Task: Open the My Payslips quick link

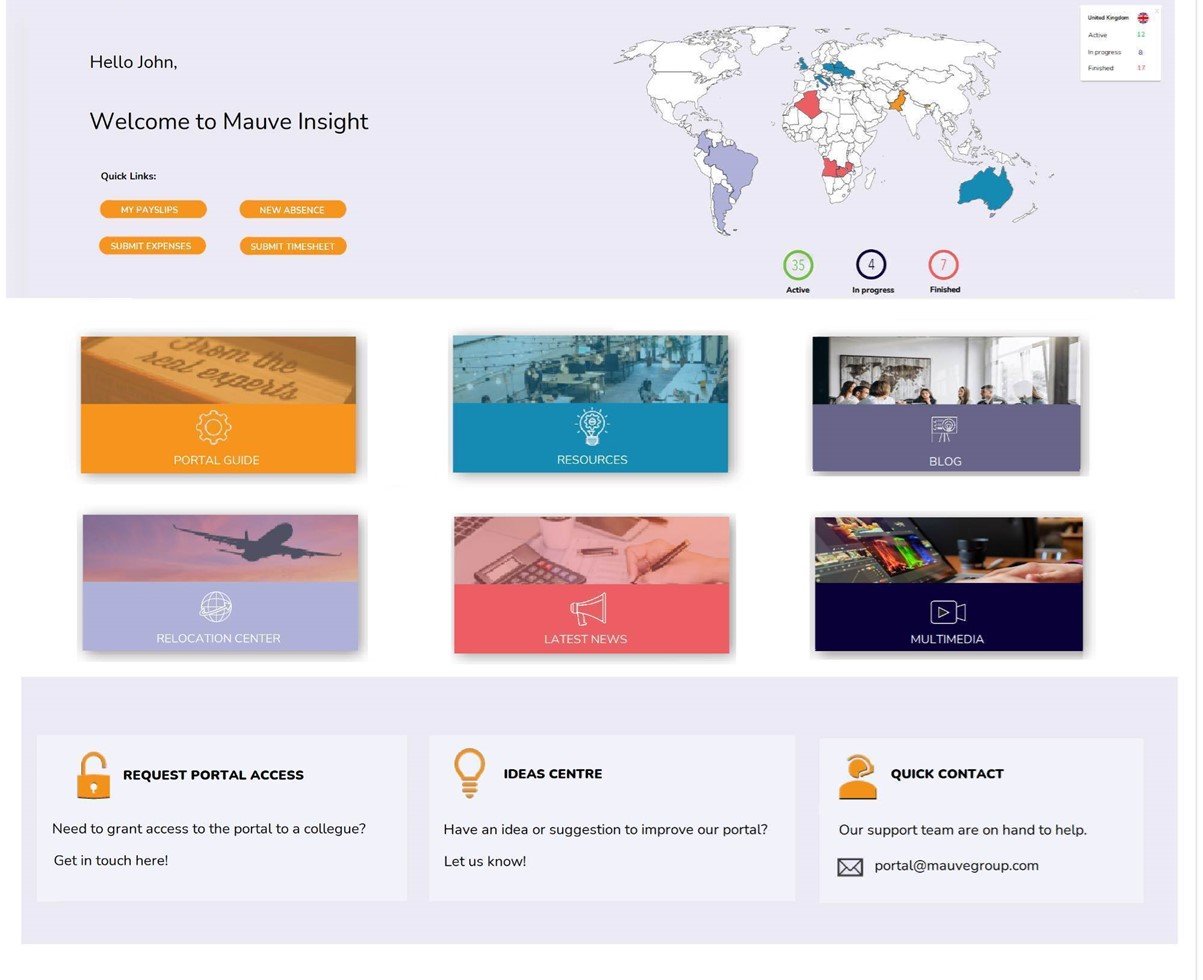Action: 153,210
